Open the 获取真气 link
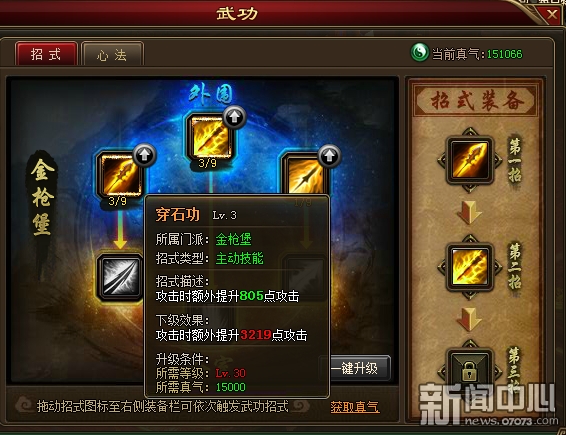This screenshot has height=435, width=566. pos(355,407)
